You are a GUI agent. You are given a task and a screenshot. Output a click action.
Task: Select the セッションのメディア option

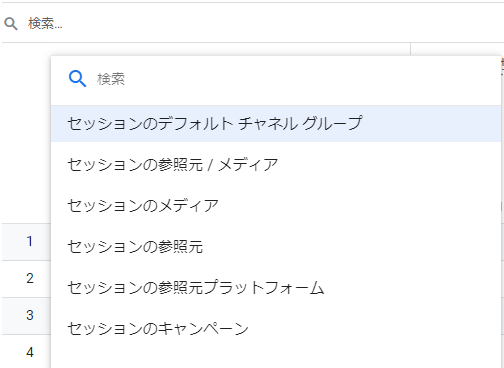click(276, 206)
